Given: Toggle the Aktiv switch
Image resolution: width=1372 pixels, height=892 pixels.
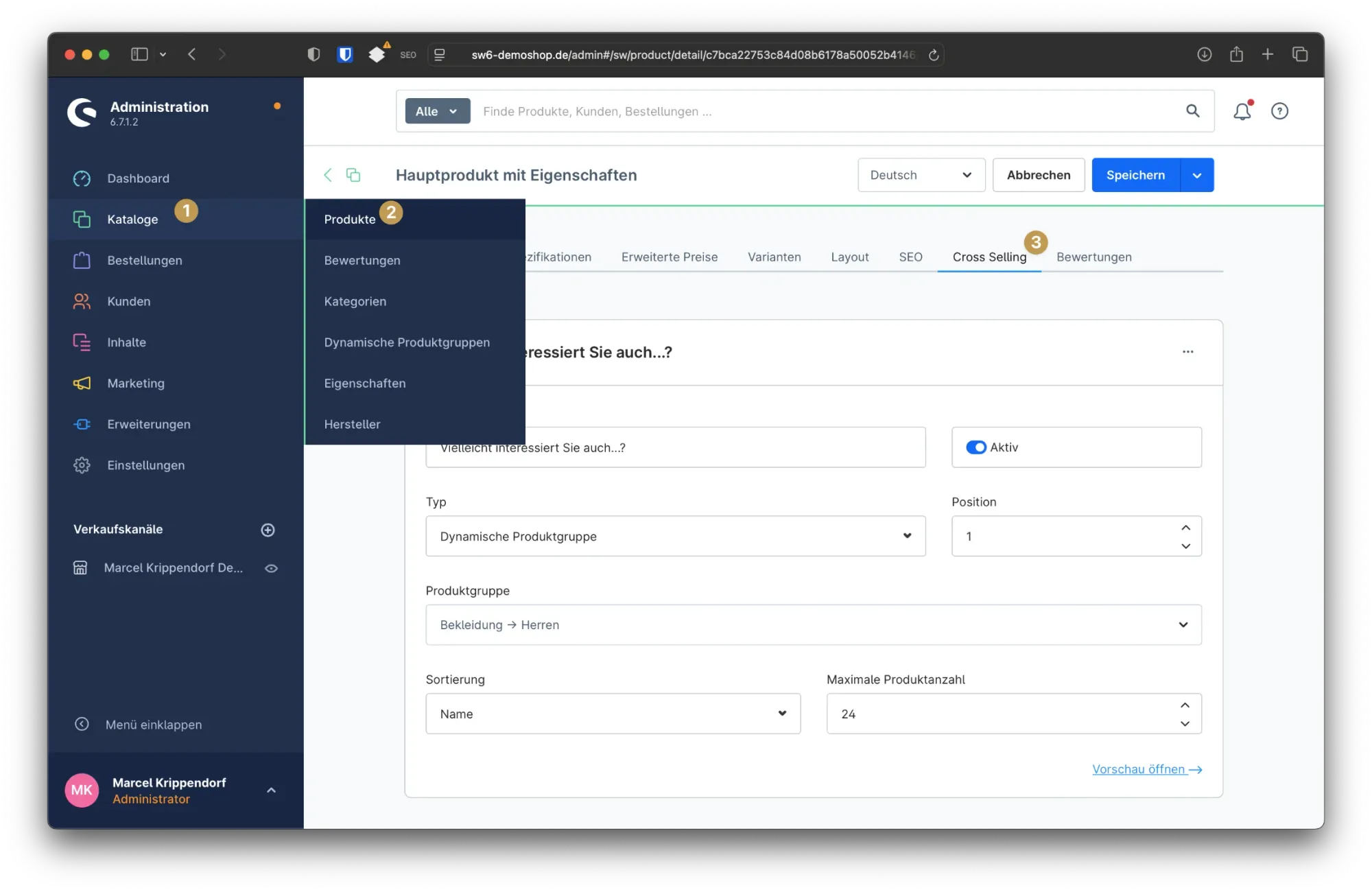Looking at the screenshot, I should click(x=975, y=447).
